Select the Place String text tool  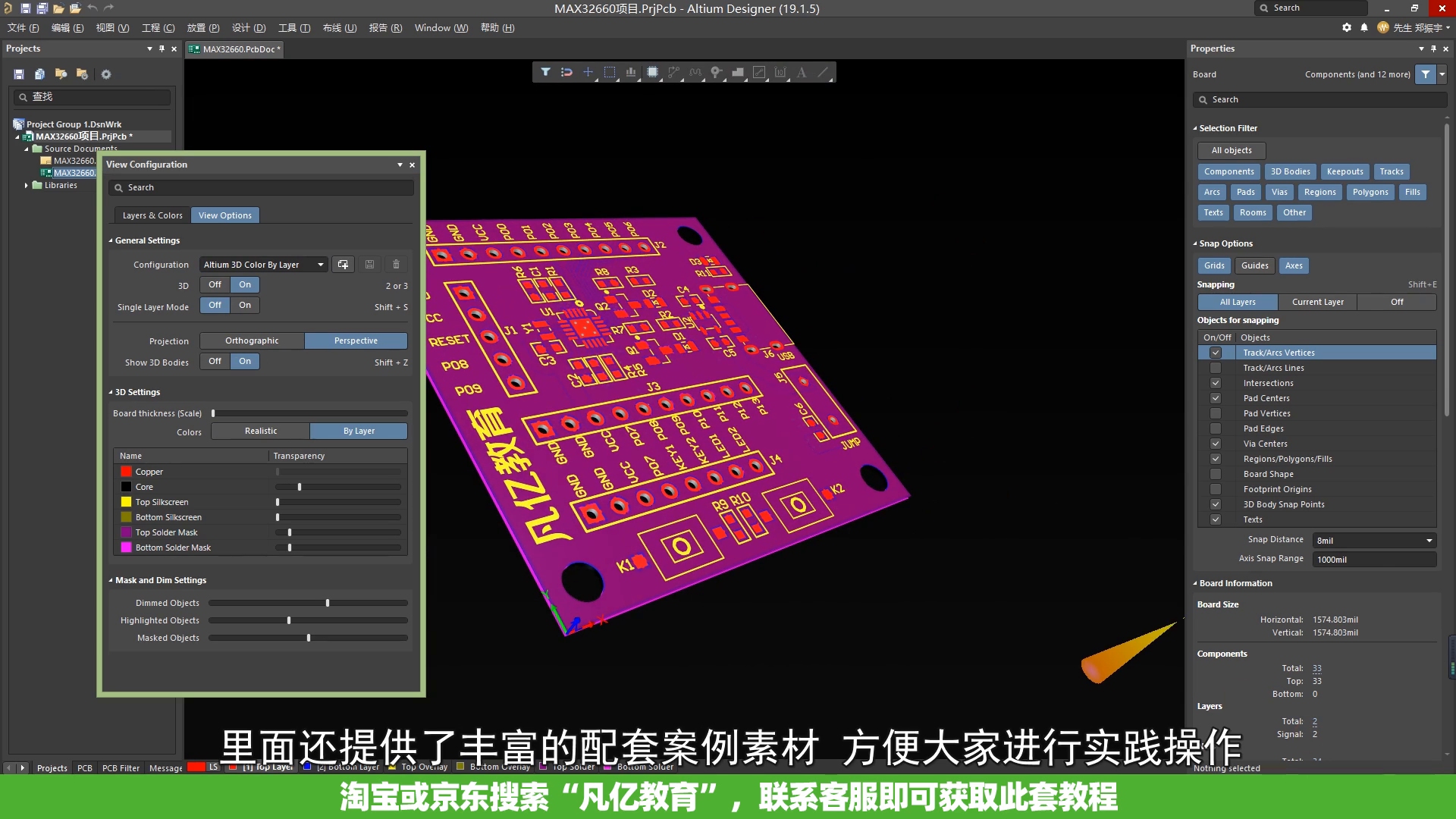(x=802, y=72)
